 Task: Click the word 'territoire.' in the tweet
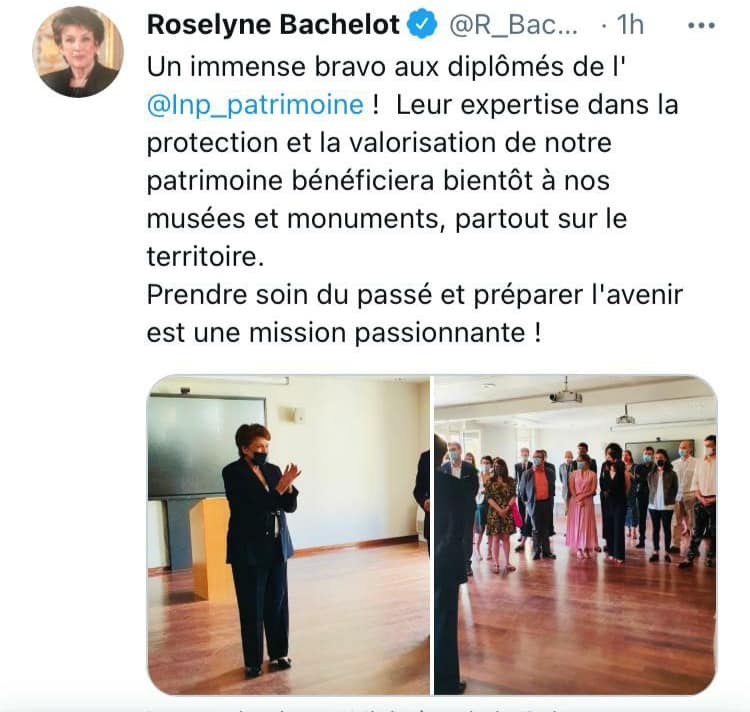pyautogui.click(x=206, y=257)
